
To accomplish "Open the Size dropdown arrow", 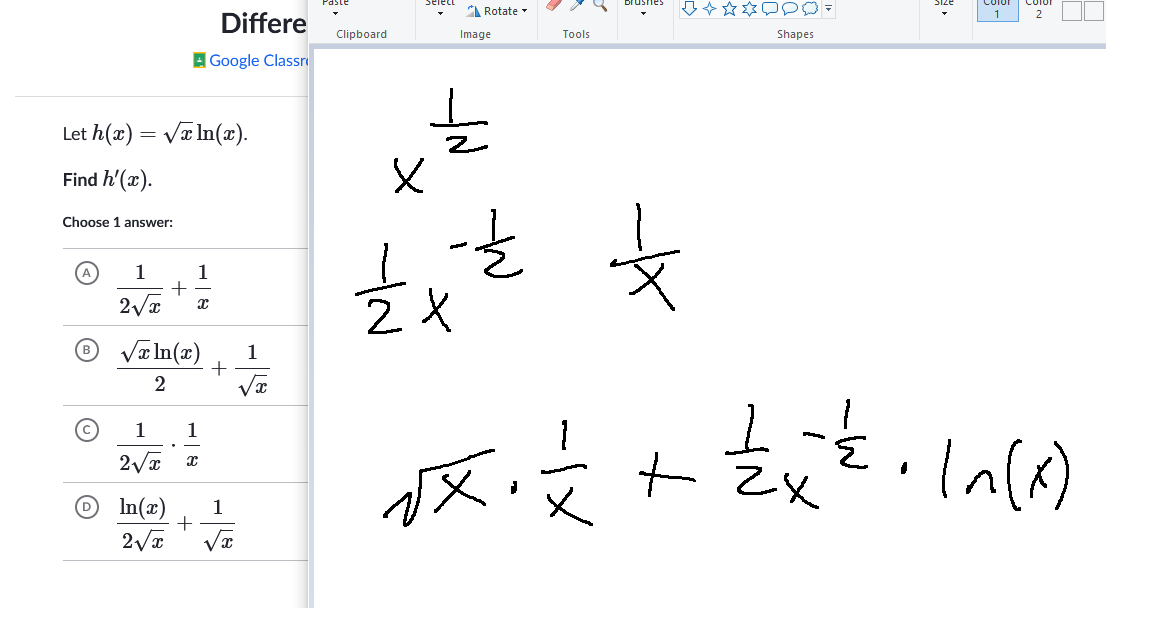I will click(944, 13).
